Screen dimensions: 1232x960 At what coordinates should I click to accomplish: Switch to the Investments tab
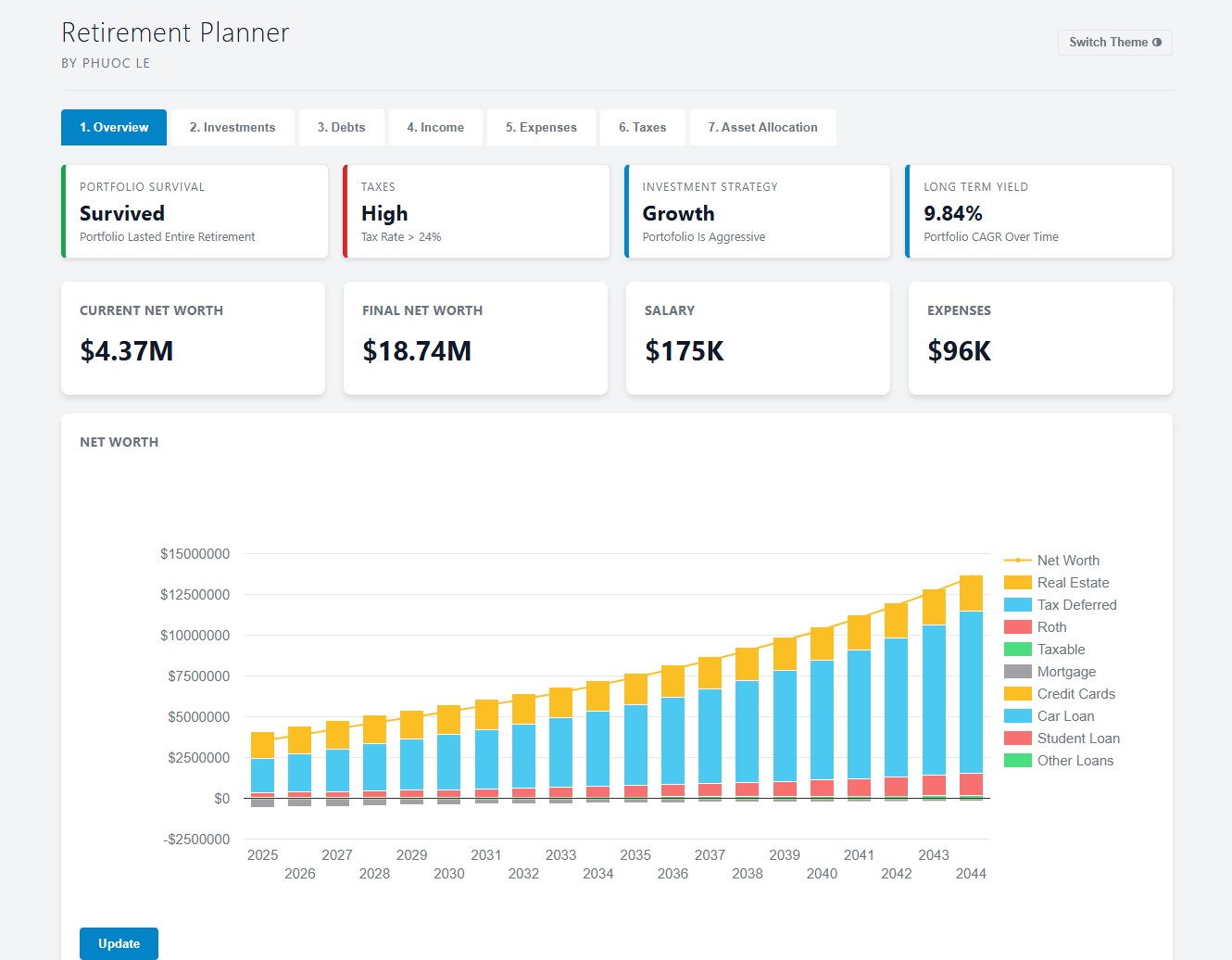233,127
